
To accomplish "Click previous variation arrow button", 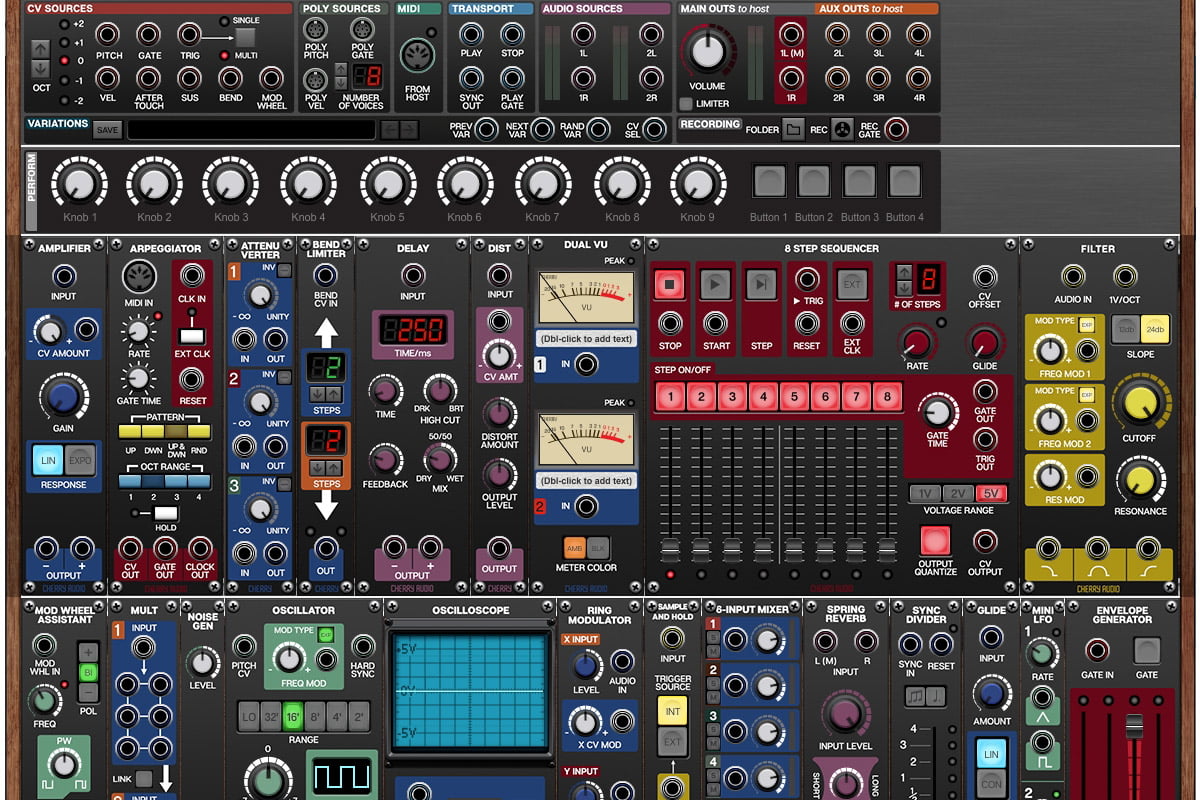I will [390, 129].
